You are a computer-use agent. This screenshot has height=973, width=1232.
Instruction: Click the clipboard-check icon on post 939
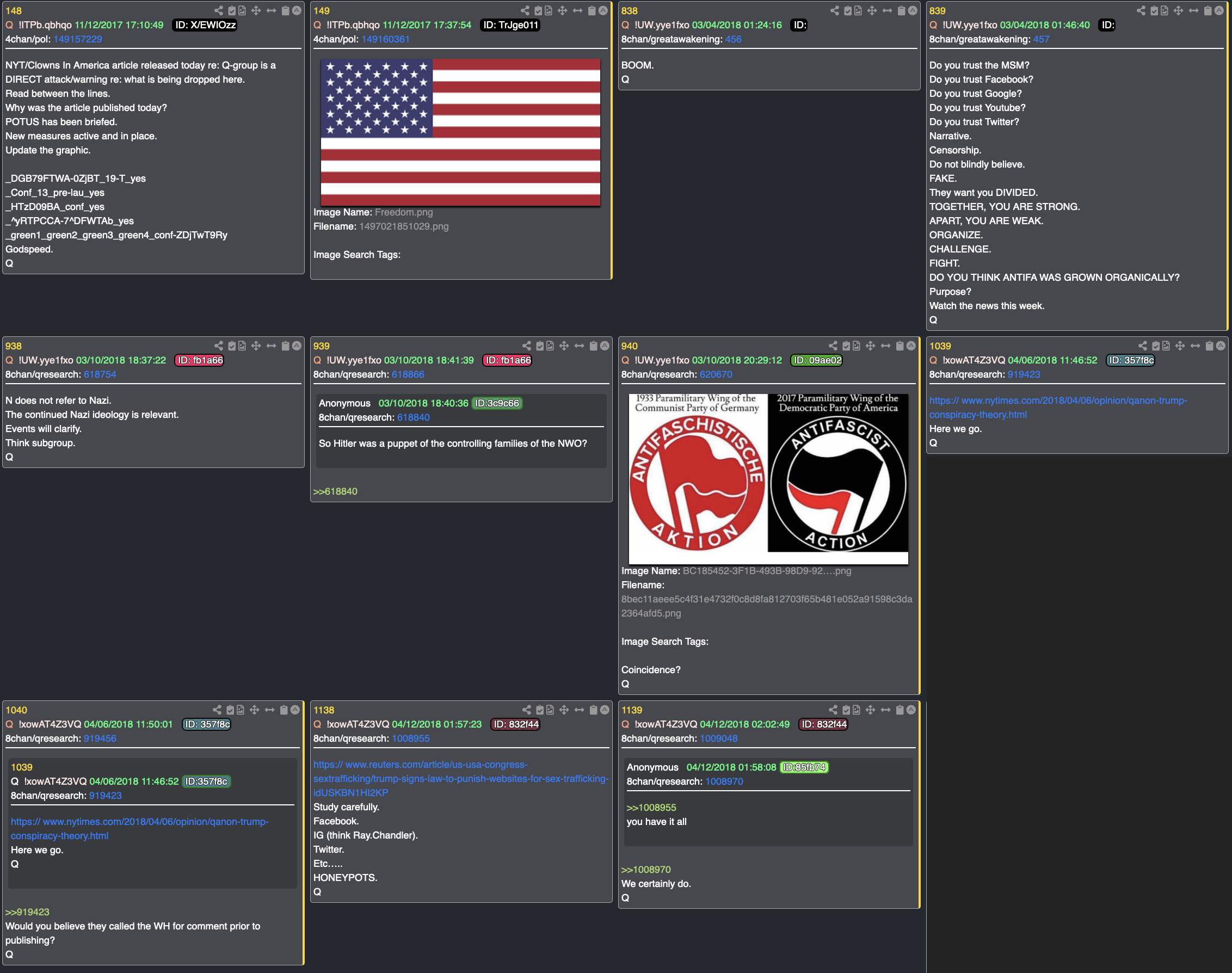[x=540, y=346]
